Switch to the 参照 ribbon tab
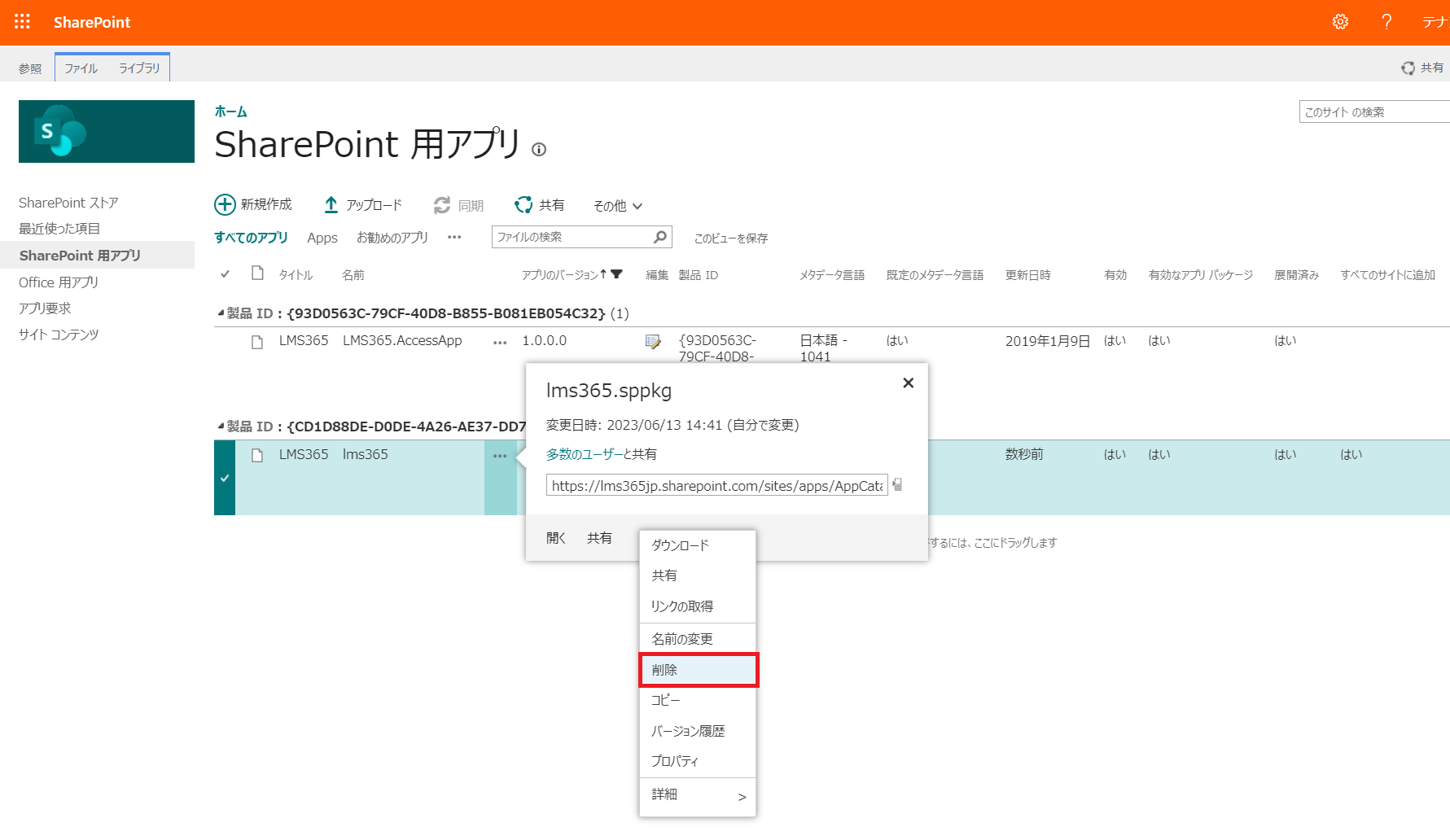The height and width of the screenshot is (840, 1450). 30,68
